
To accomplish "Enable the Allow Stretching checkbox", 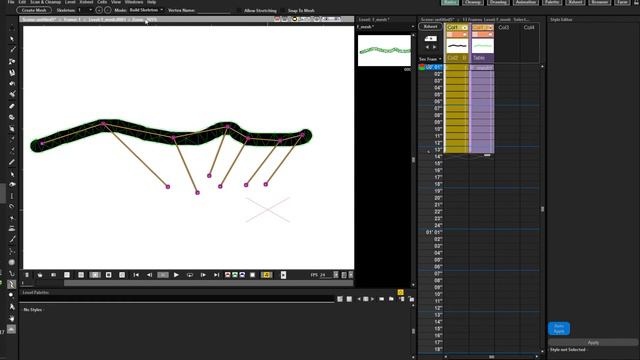I will tap(240, 11).
